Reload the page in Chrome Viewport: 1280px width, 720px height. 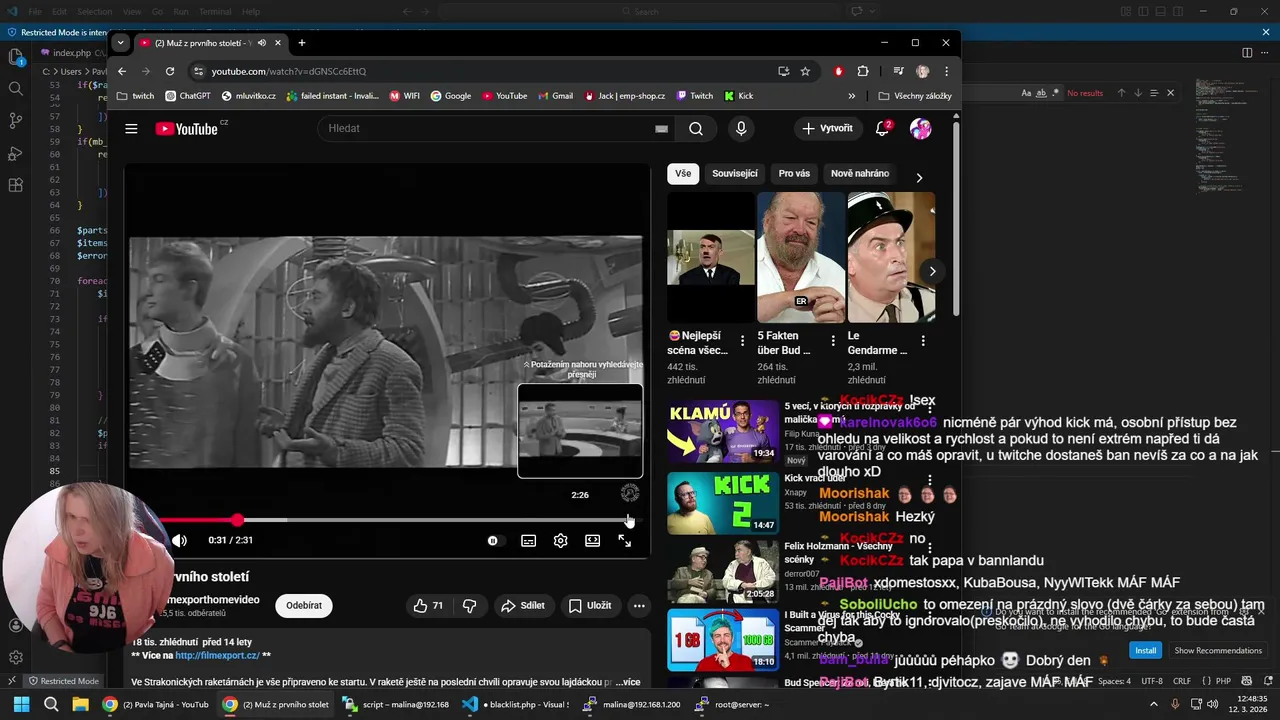(170, 71)
